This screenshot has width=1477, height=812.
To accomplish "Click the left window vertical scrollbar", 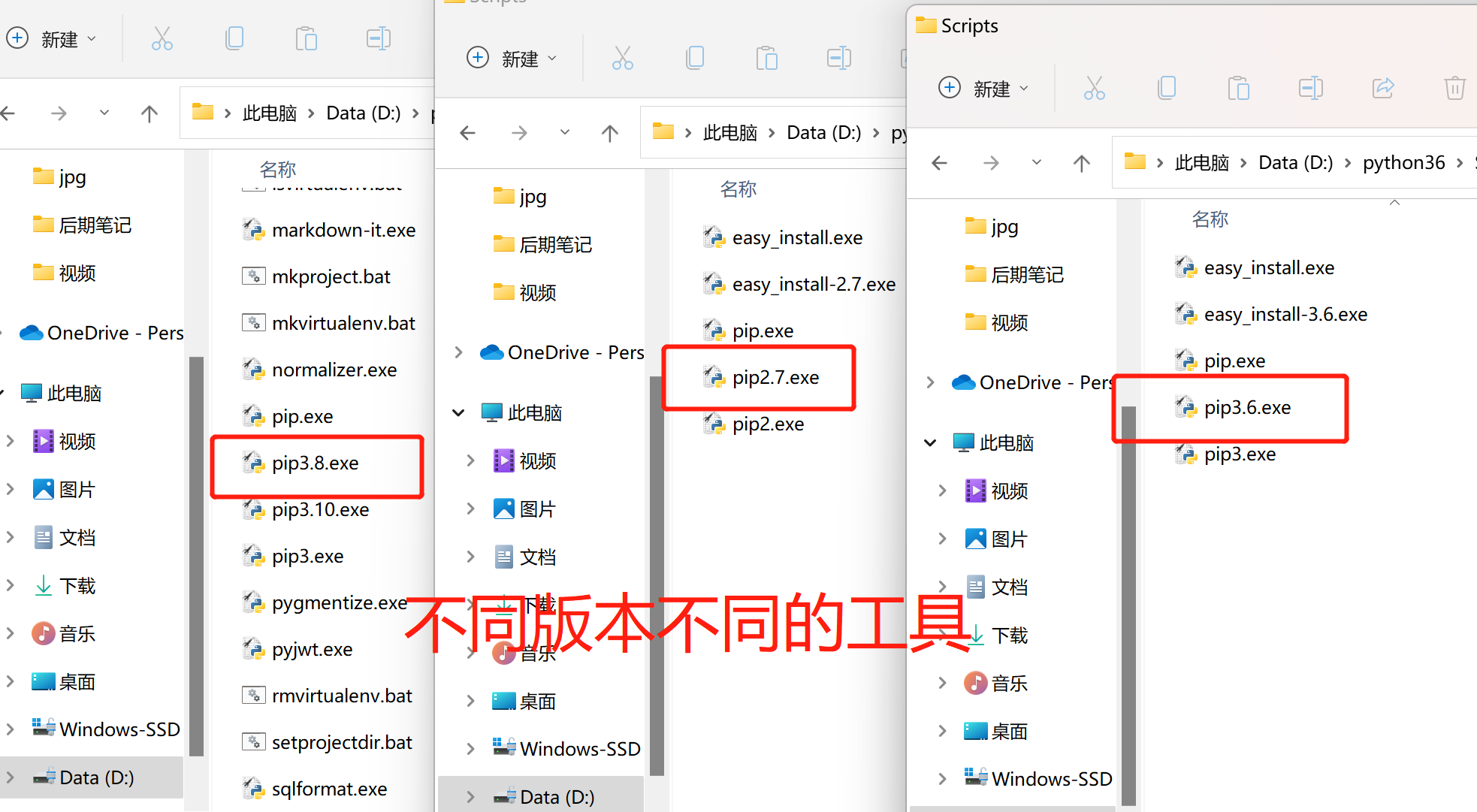I will [197, 556].
